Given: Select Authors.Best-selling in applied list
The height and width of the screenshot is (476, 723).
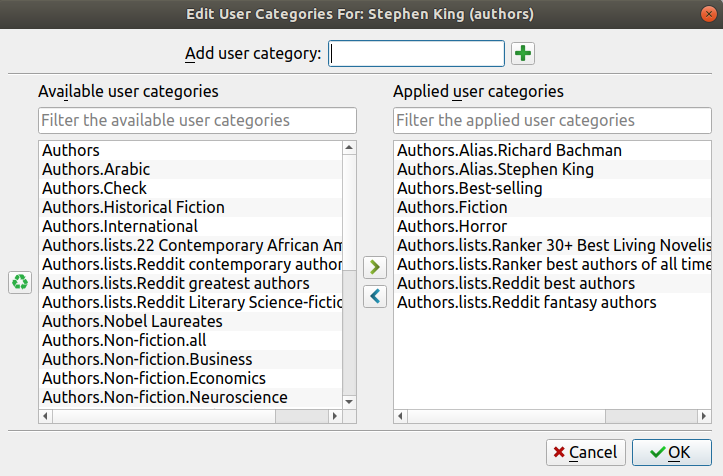Looking at the screenshot, I should [469, 189].
